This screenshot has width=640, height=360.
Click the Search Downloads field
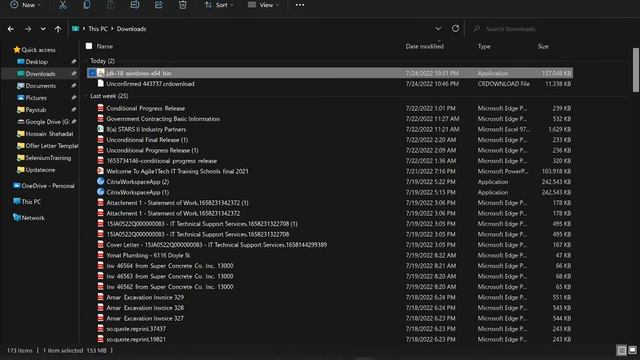[x=551, y=29]
